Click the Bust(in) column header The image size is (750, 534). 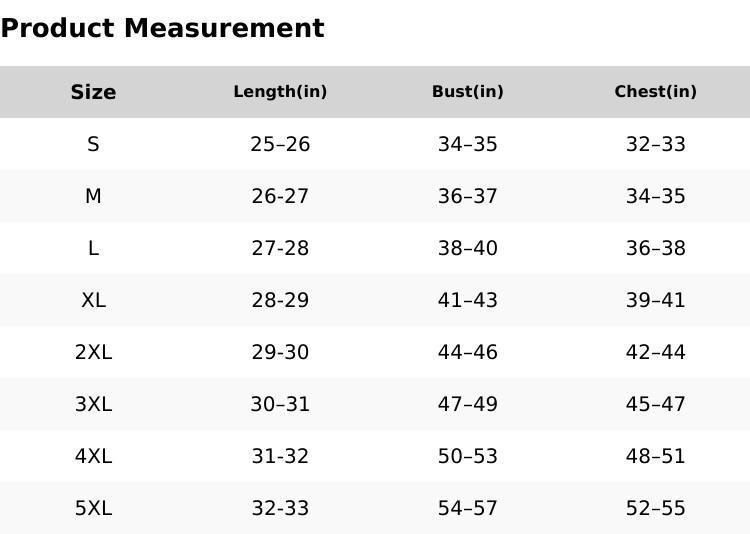coord(467,92)
